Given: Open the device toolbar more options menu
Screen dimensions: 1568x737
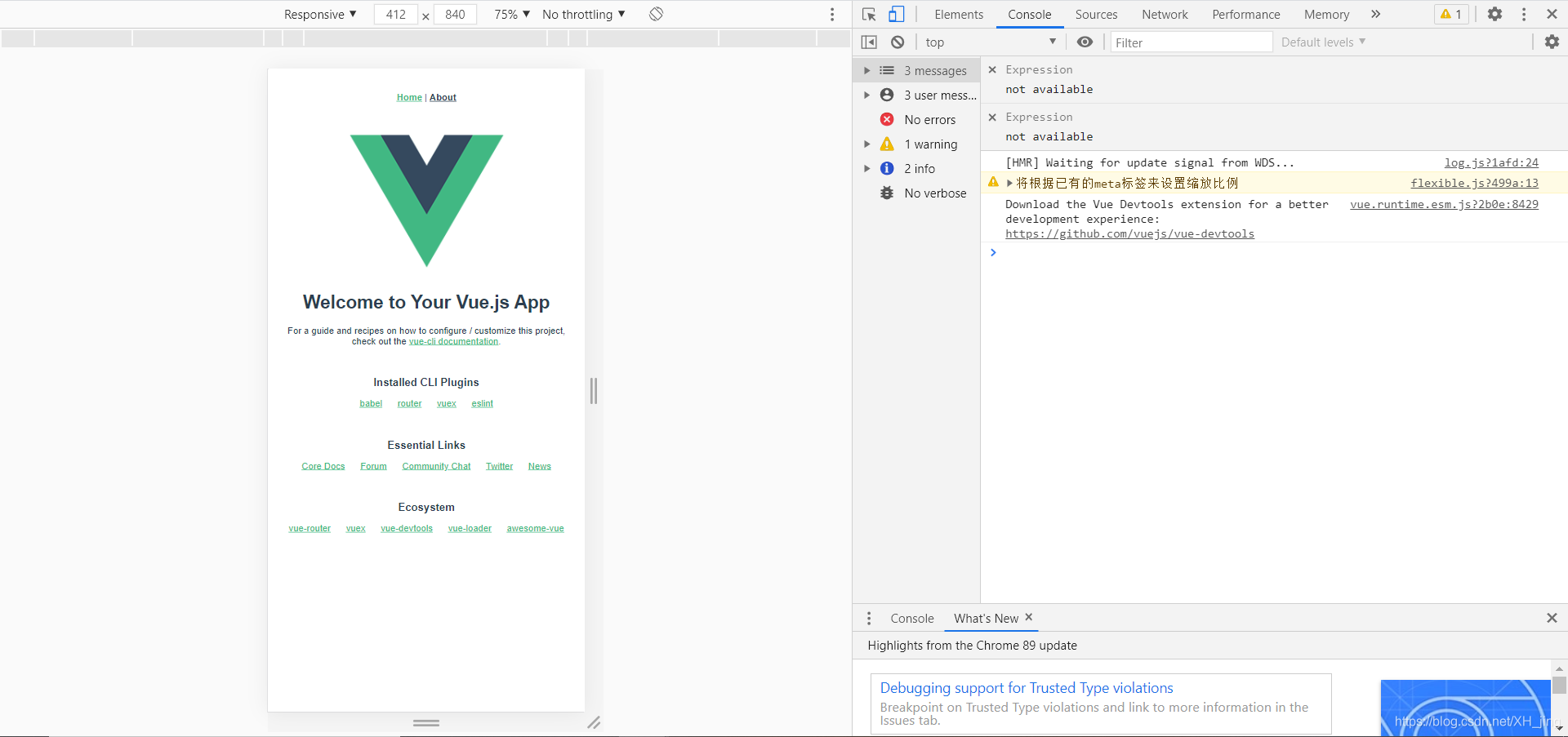Looking at the screenshot, I should point(832,14).
